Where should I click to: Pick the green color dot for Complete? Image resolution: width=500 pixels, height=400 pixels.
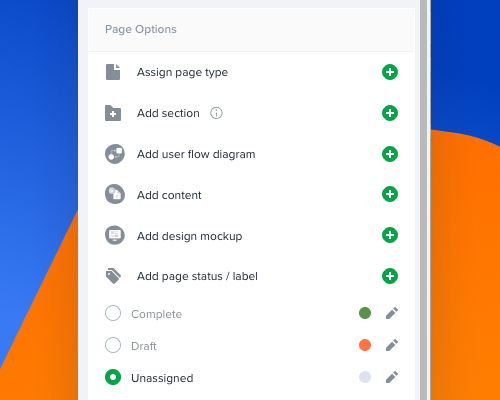(x=365, y=313)
